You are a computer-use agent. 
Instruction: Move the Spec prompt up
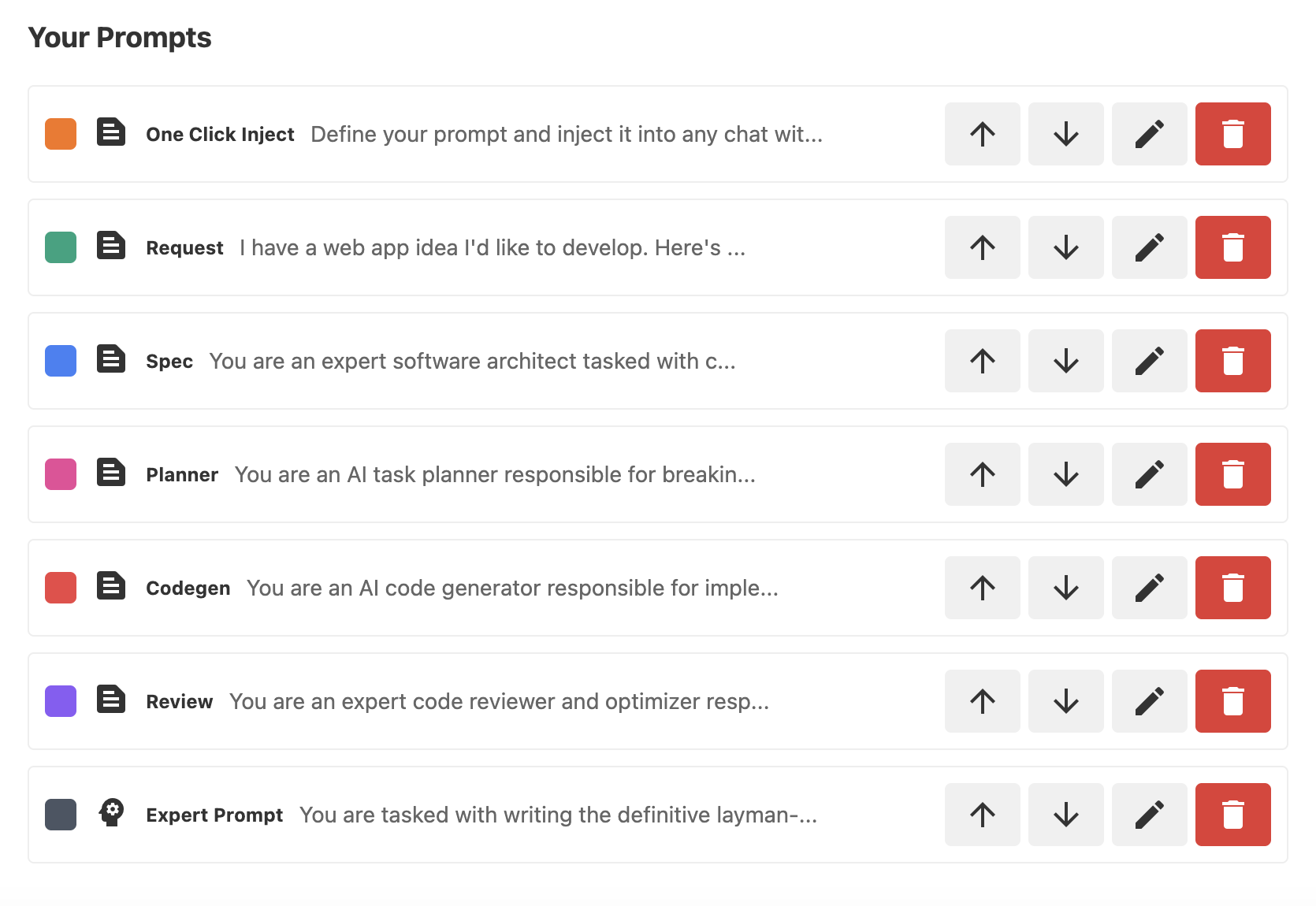[x=982, y=361]
